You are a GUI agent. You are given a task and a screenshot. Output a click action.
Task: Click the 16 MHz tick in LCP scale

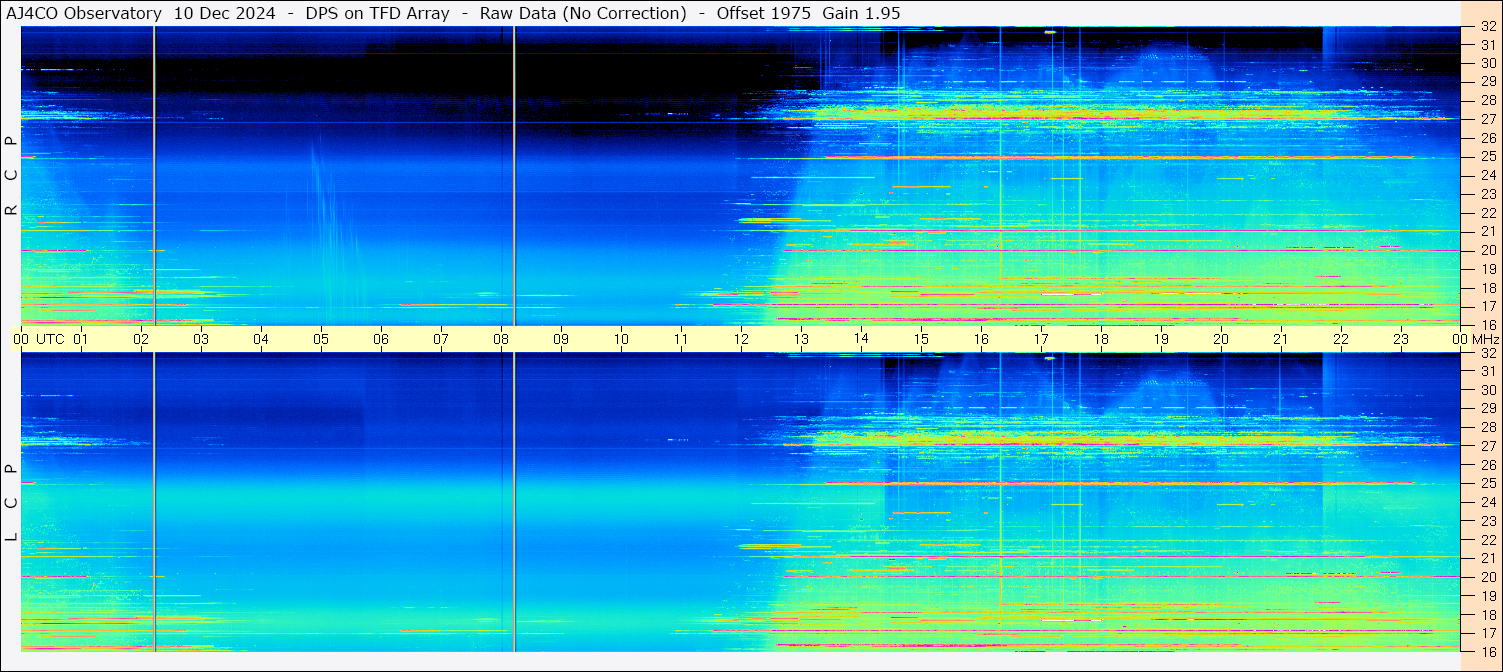click(1487, 651)
